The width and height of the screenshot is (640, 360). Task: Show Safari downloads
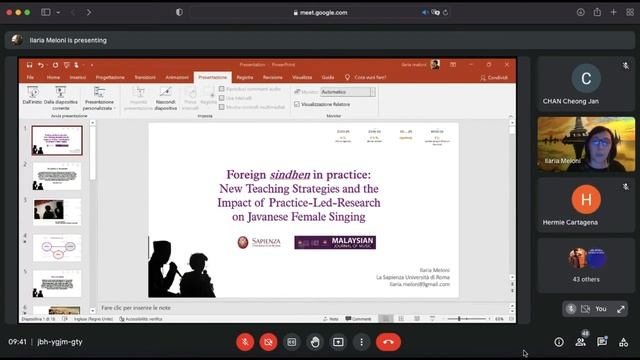[x=580, y=12]
